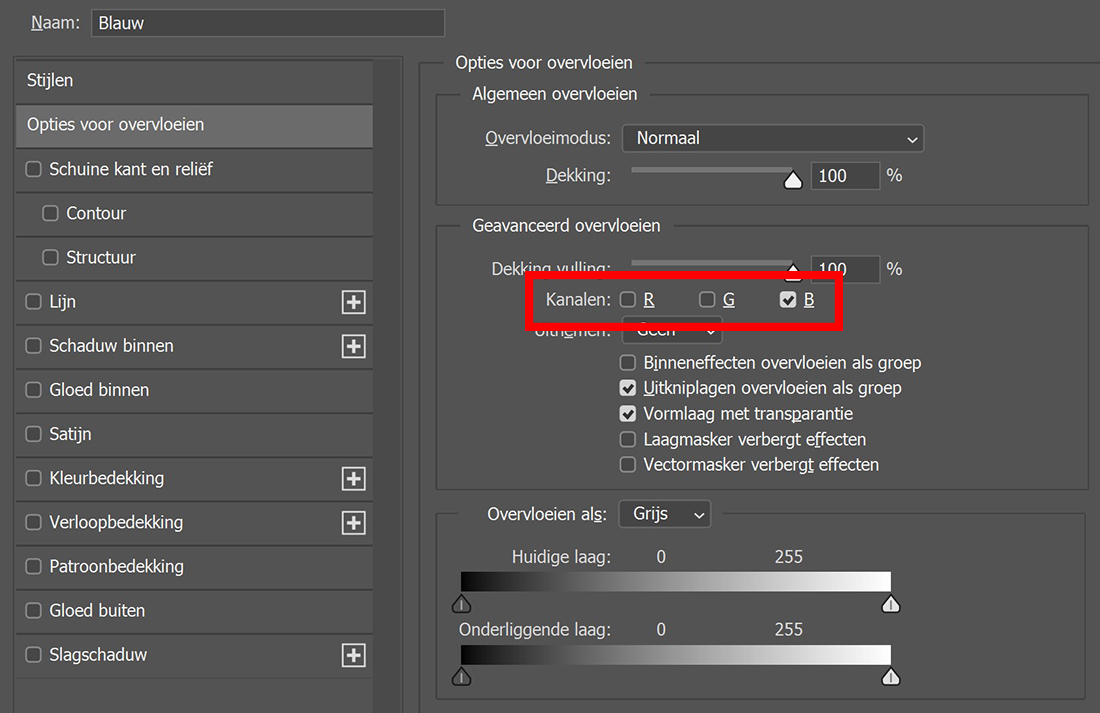Enable the G channel checkbox

[x=707, y=299]
